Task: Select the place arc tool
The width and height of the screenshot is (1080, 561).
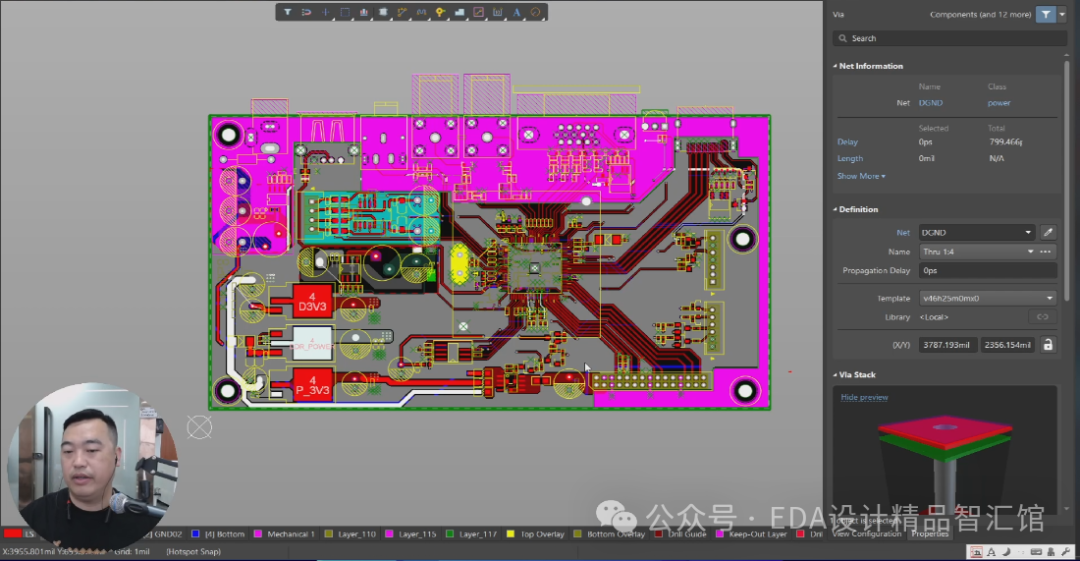Action: (536, 12)
